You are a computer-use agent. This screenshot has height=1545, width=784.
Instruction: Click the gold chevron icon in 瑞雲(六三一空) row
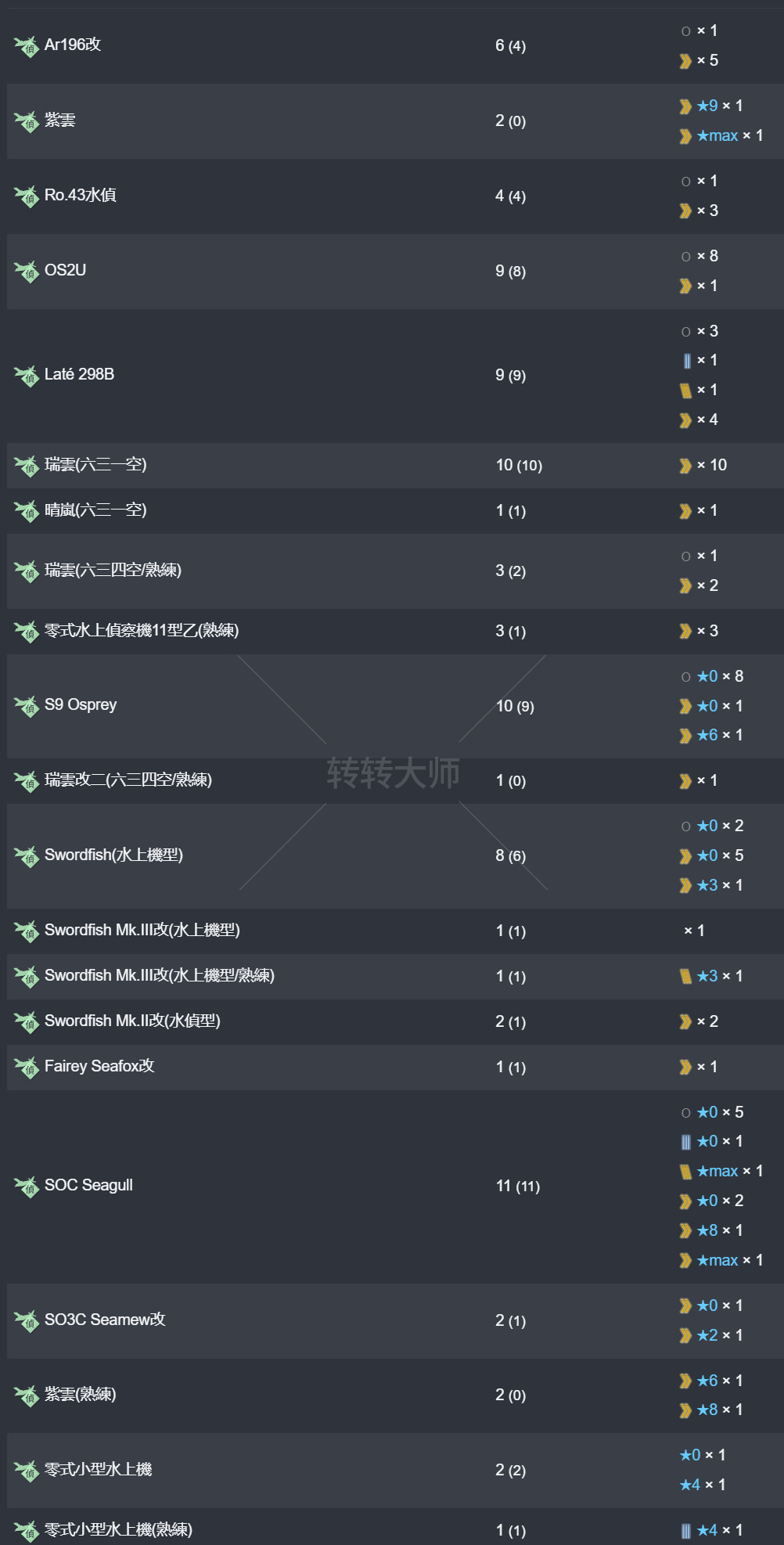pyautogui.click(x=685, y=466)
